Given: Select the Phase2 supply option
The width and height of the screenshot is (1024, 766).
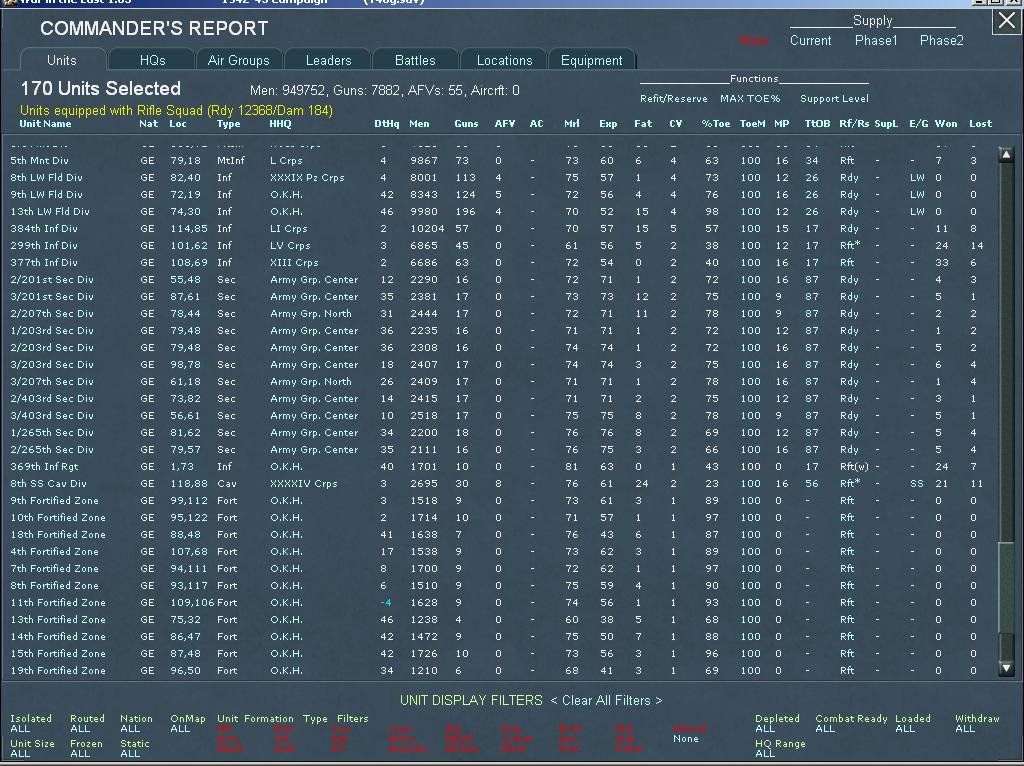Looking at the screenshot, I should (941, 40).
